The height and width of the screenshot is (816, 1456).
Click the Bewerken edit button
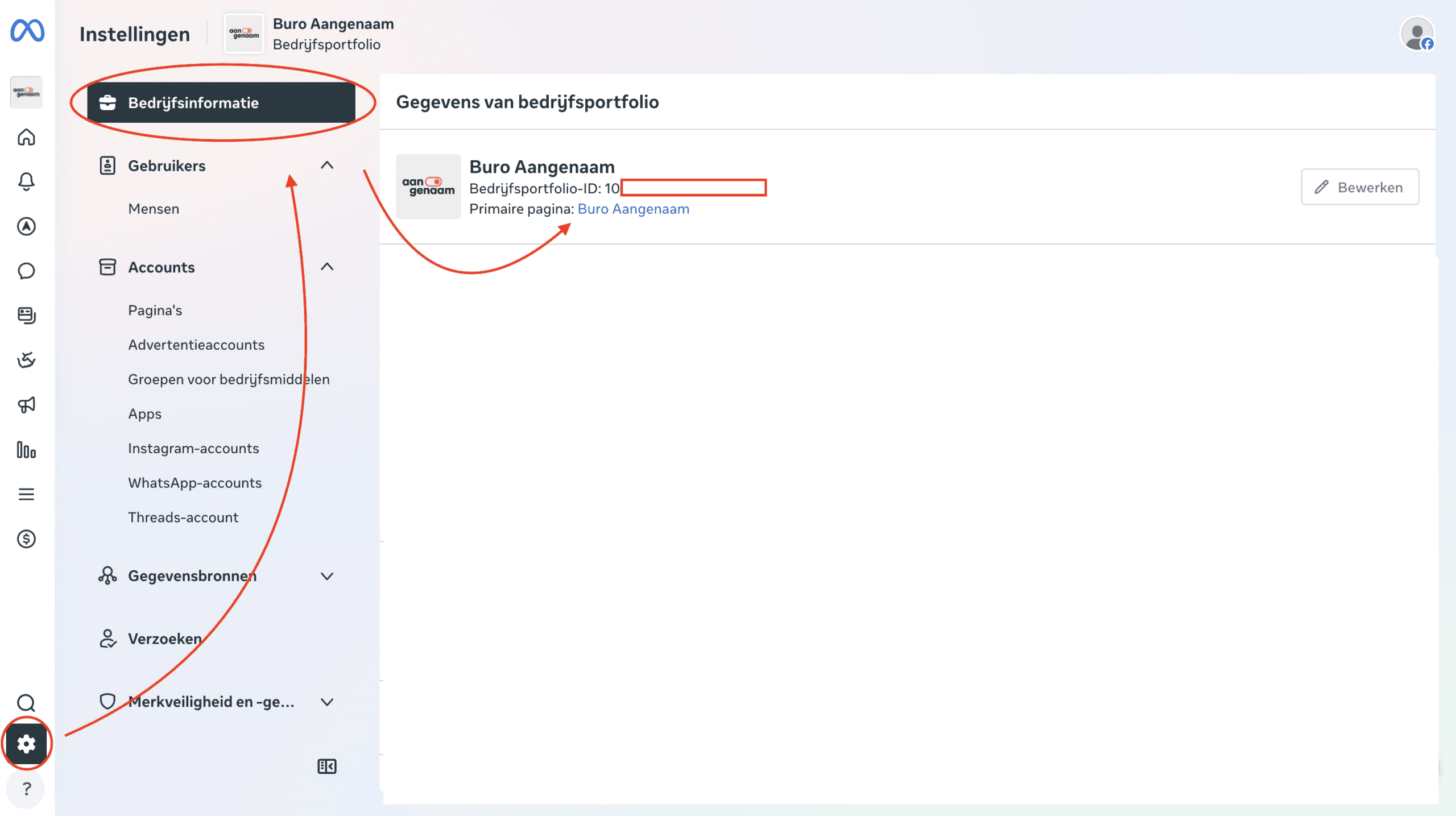(1360, 187)
